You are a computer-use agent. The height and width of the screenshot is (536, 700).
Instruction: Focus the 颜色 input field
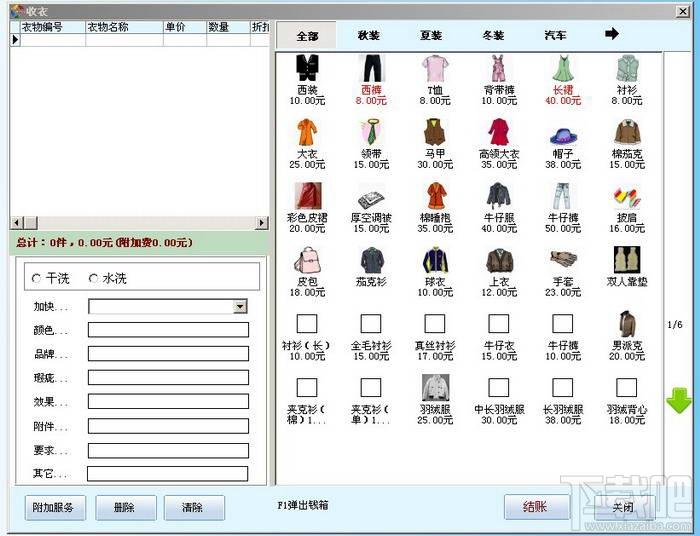[x=168, y=330]
